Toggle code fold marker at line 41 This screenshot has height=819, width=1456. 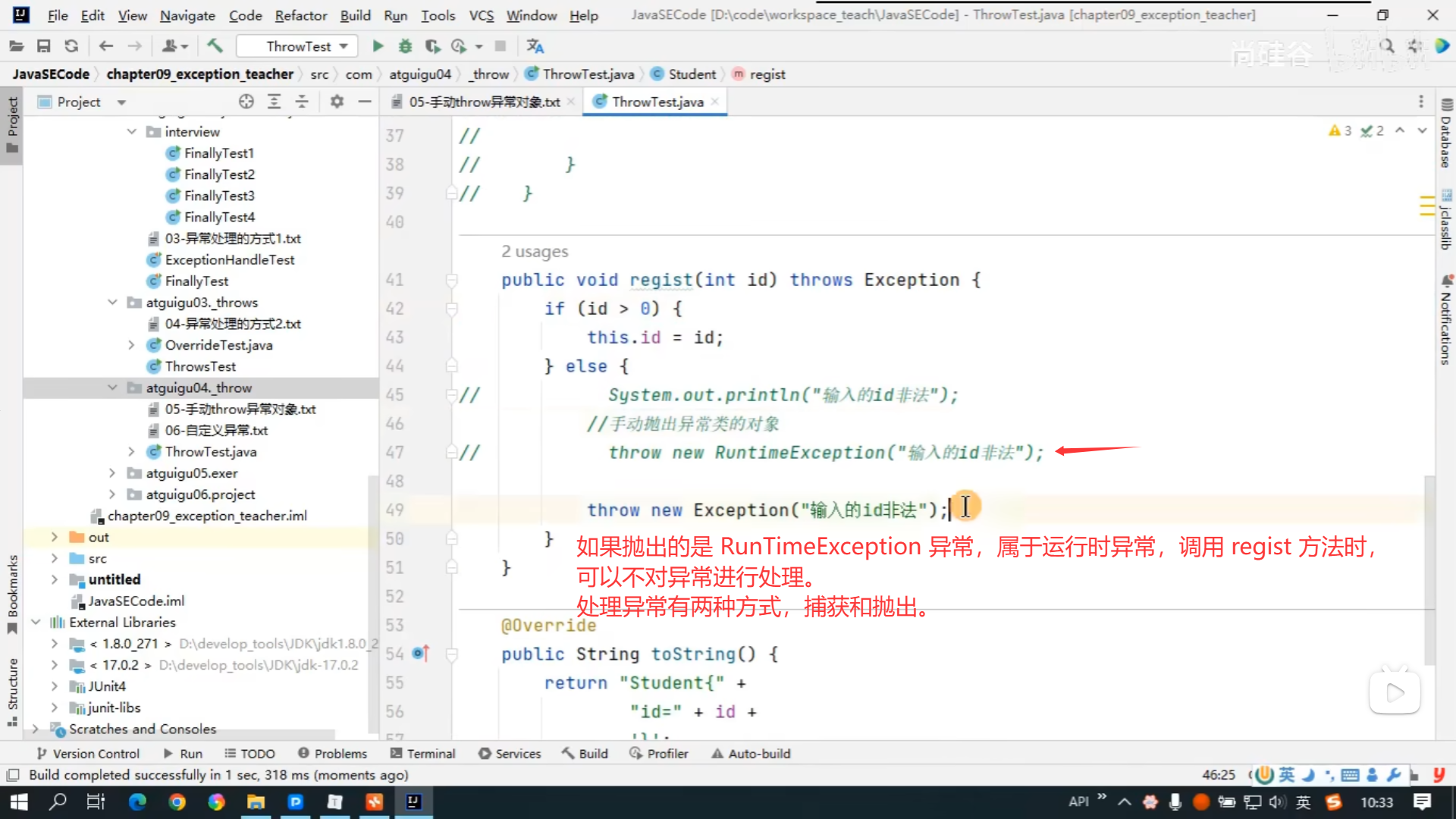pos(452,280)
